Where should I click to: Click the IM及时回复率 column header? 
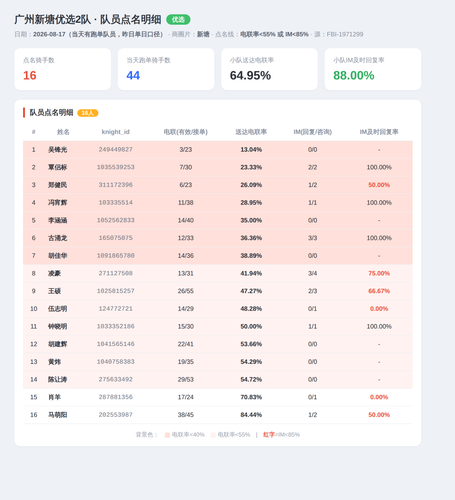[x=379, y=132]
